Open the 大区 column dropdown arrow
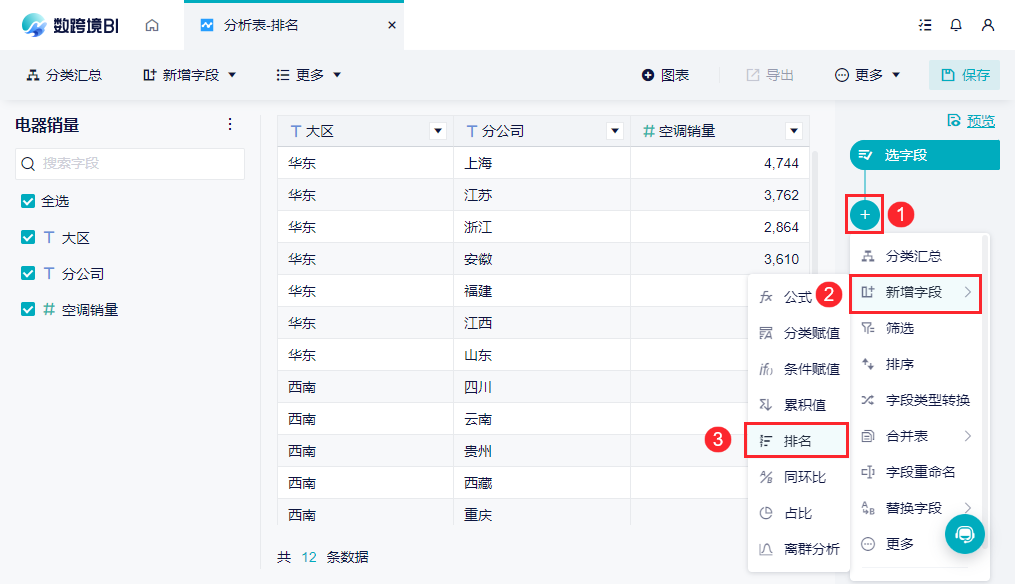The width and height of the screenshot is (1015, 584). [x=438, y=131]
